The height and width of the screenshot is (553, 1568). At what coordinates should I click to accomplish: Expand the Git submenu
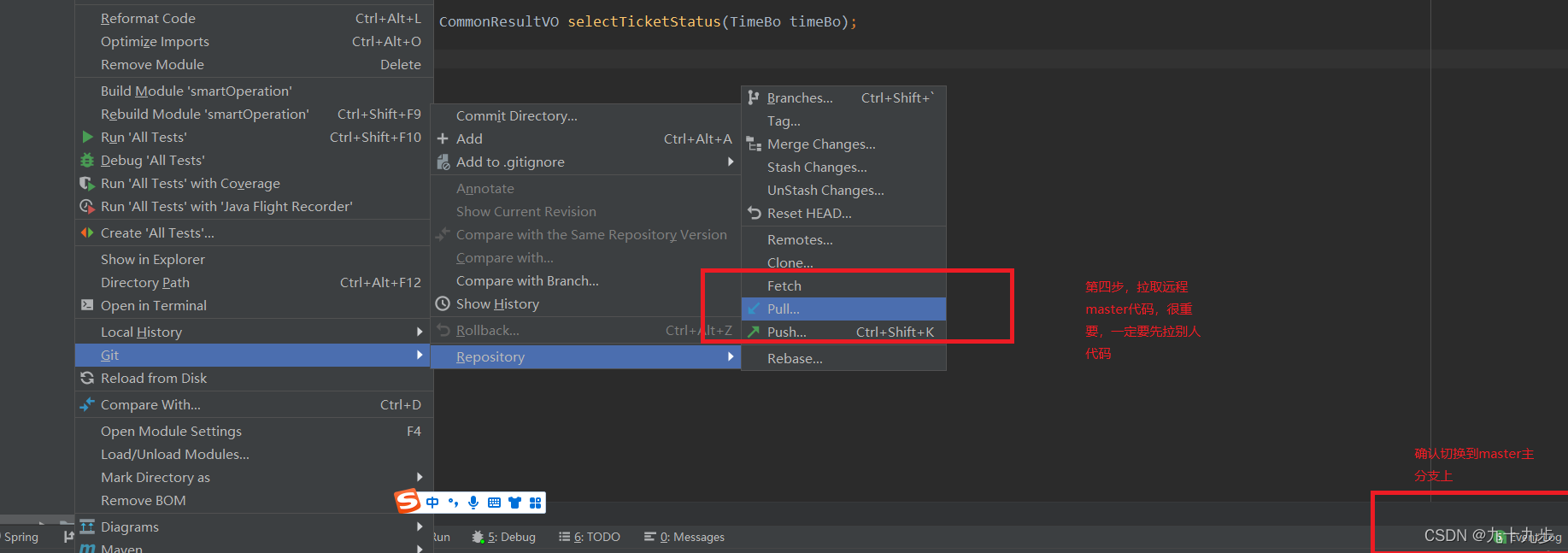(254, 355)
